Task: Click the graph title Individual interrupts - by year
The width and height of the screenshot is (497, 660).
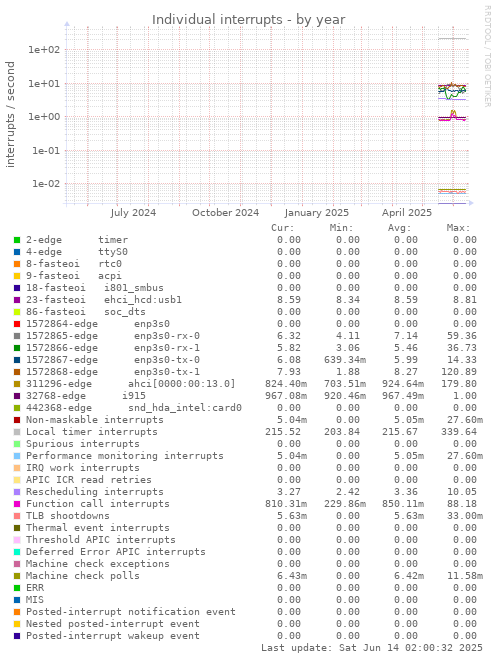Action: pyautogui.click(x=248, y=19)
